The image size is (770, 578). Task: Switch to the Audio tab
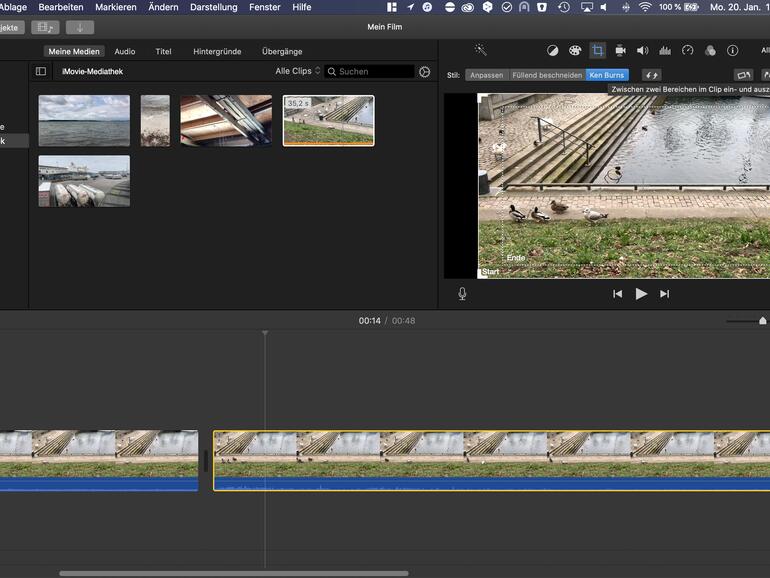click(x=125, y=51)
